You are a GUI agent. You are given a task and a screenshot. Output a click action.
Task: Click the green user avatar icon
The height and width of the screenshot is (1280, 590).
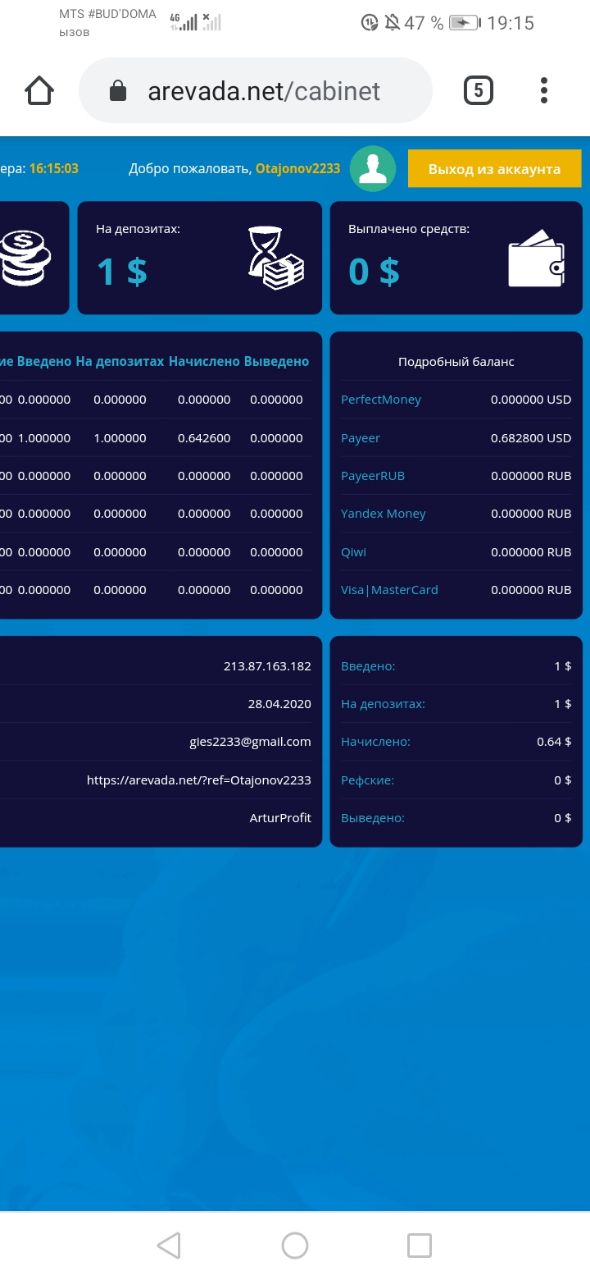tap(373, 168)
